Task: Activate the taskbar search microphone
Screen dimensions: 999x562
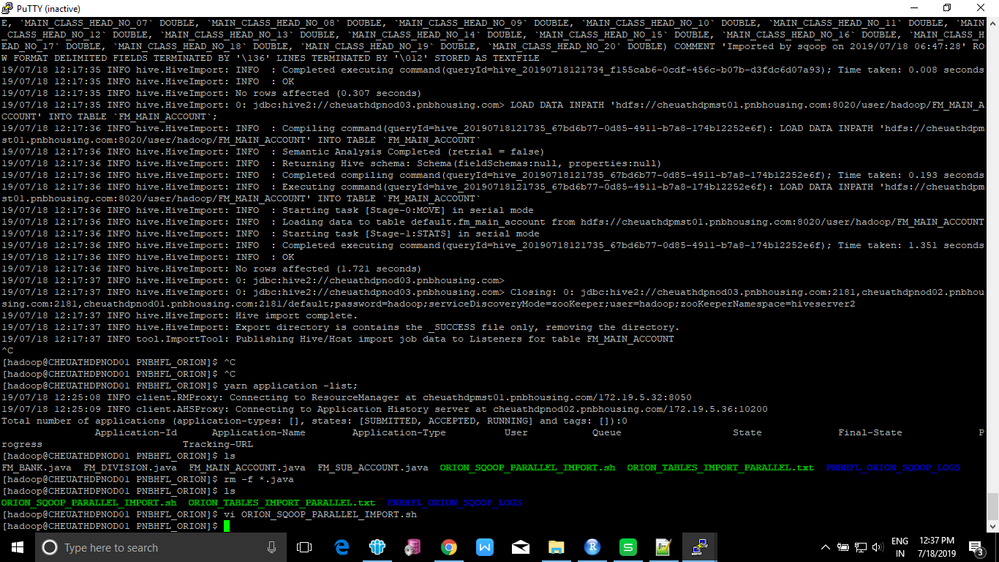Action: point(271,547)
